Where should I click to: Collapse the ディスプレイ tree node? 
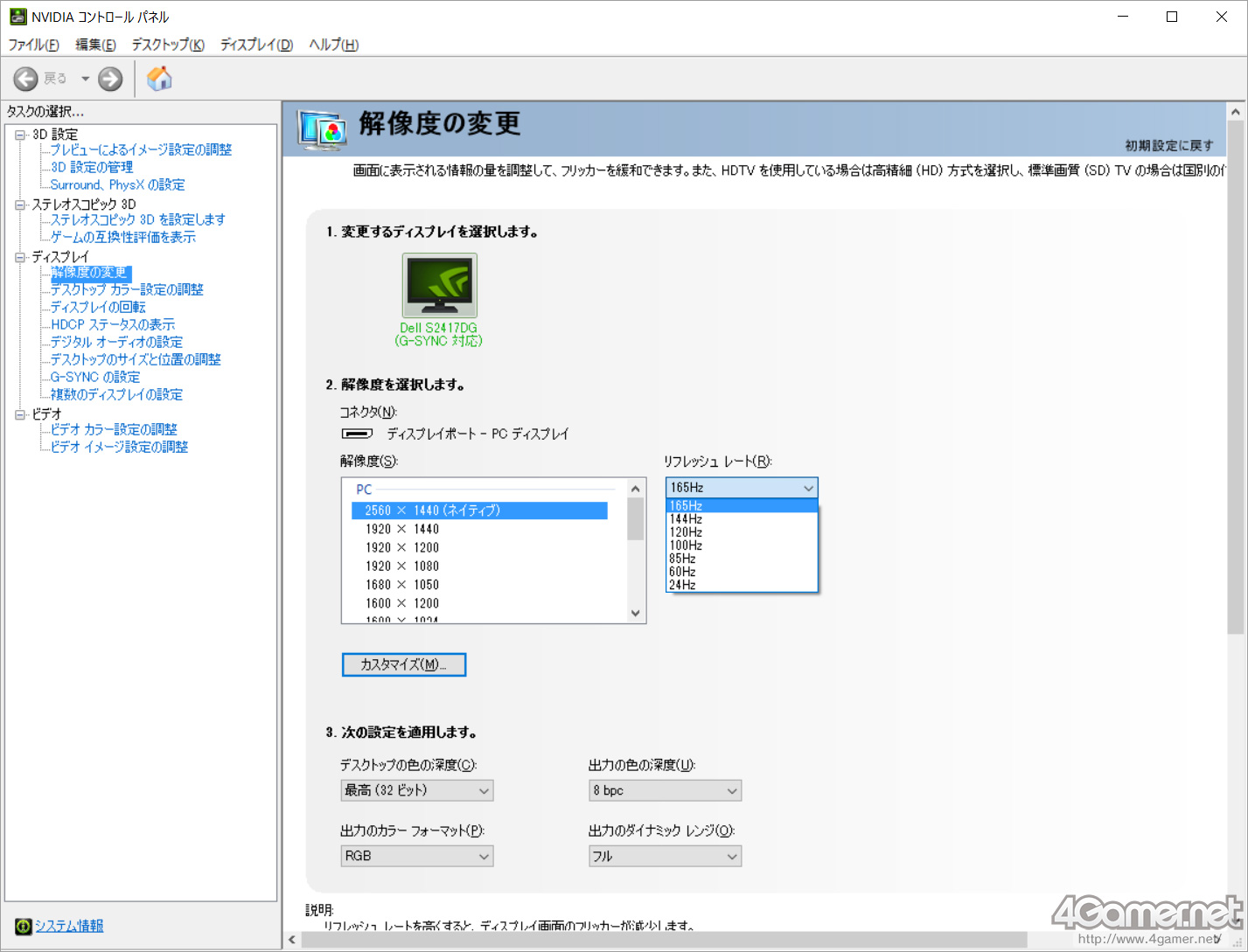20,257
